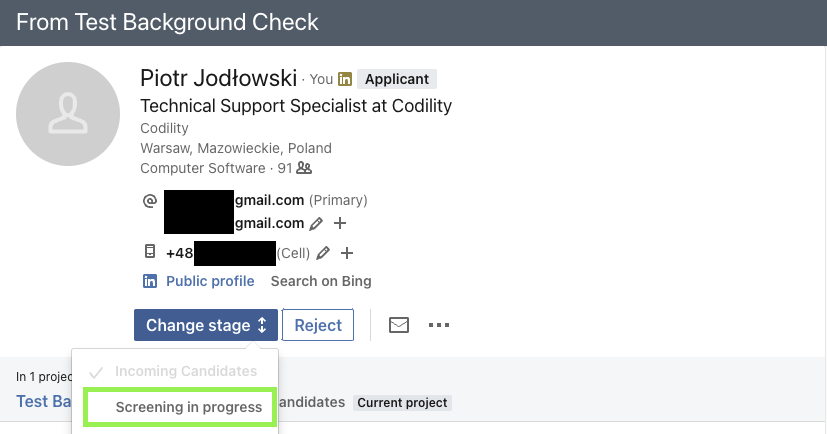Click the Current project label

(402, 403)
